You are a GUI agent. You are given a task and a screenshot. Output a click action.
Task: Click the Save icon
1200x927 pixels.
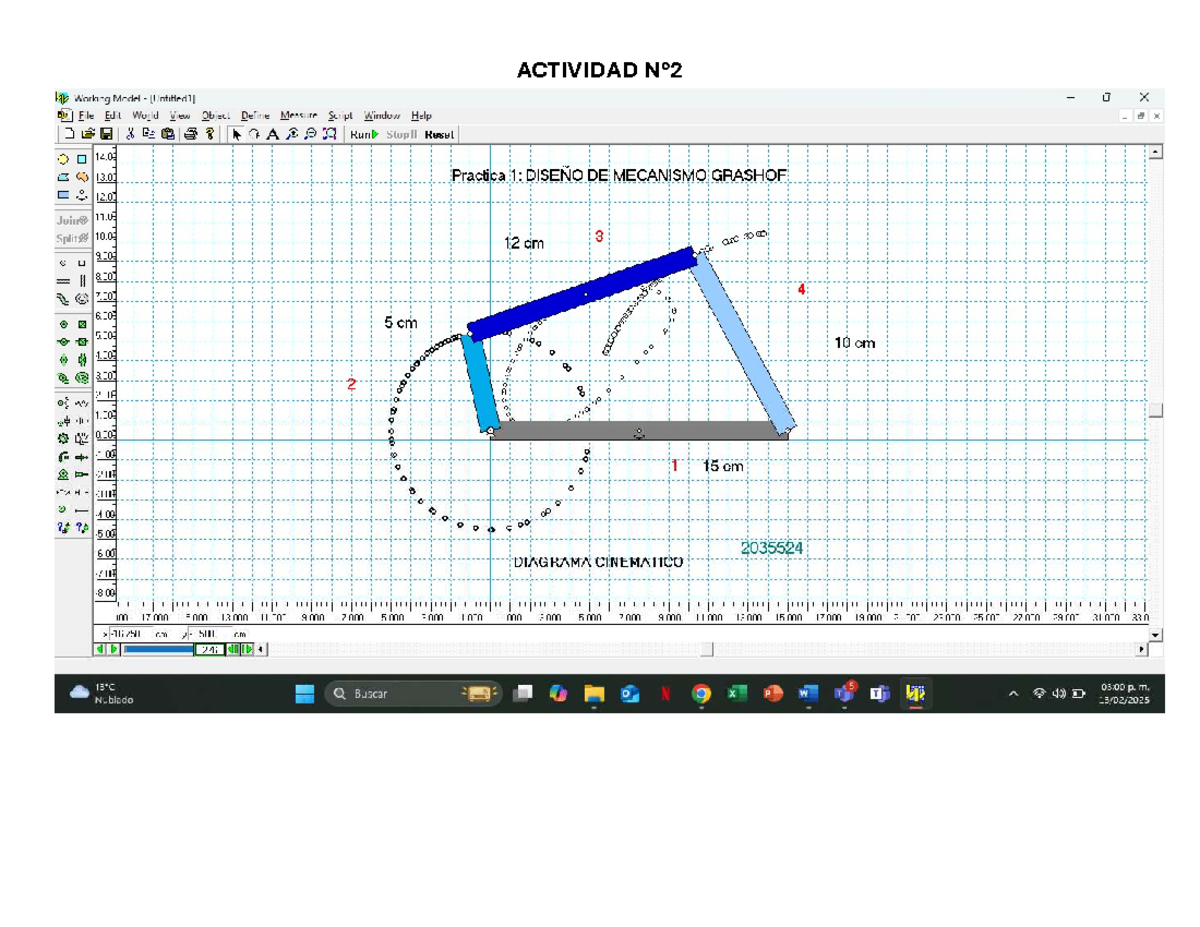click(107, 134)
